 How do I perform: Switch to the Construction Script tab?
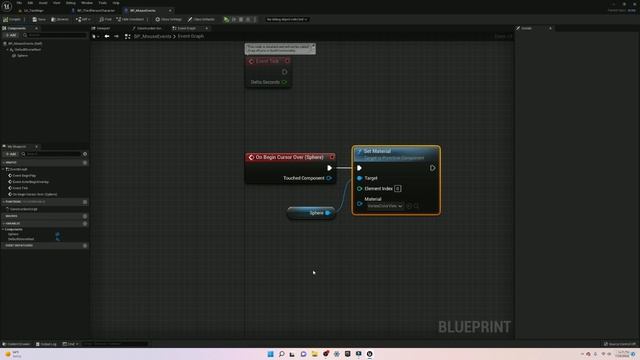coord(147,28)
